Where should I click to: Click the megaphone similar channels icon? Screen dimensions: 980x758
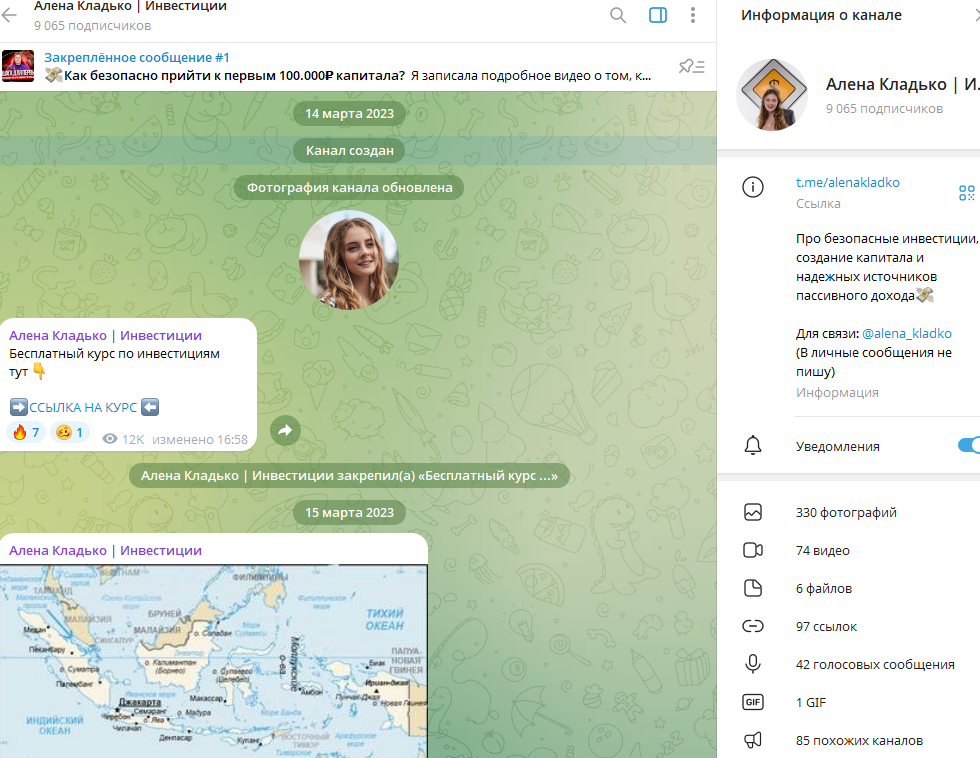753,741
